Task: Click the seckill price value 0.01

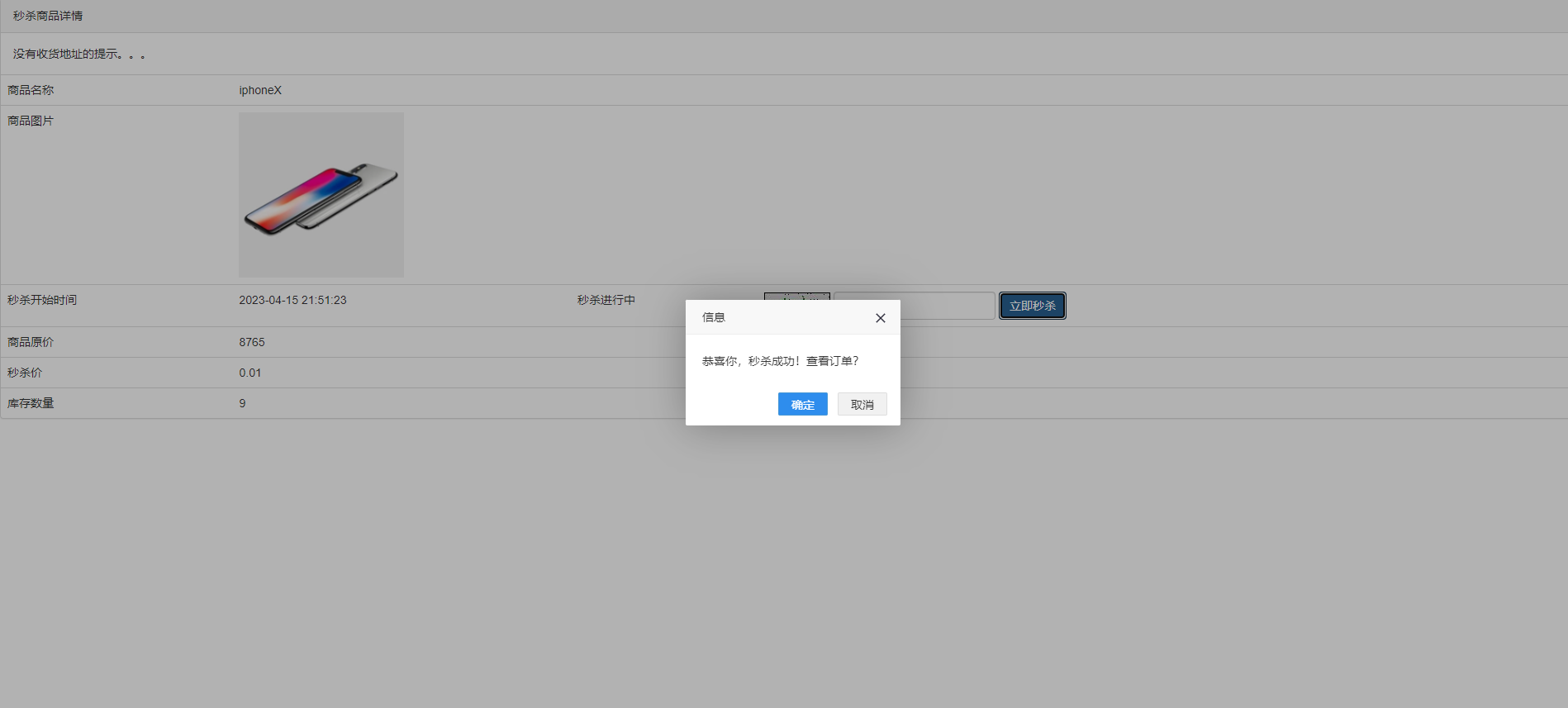Action: (250, 373)
